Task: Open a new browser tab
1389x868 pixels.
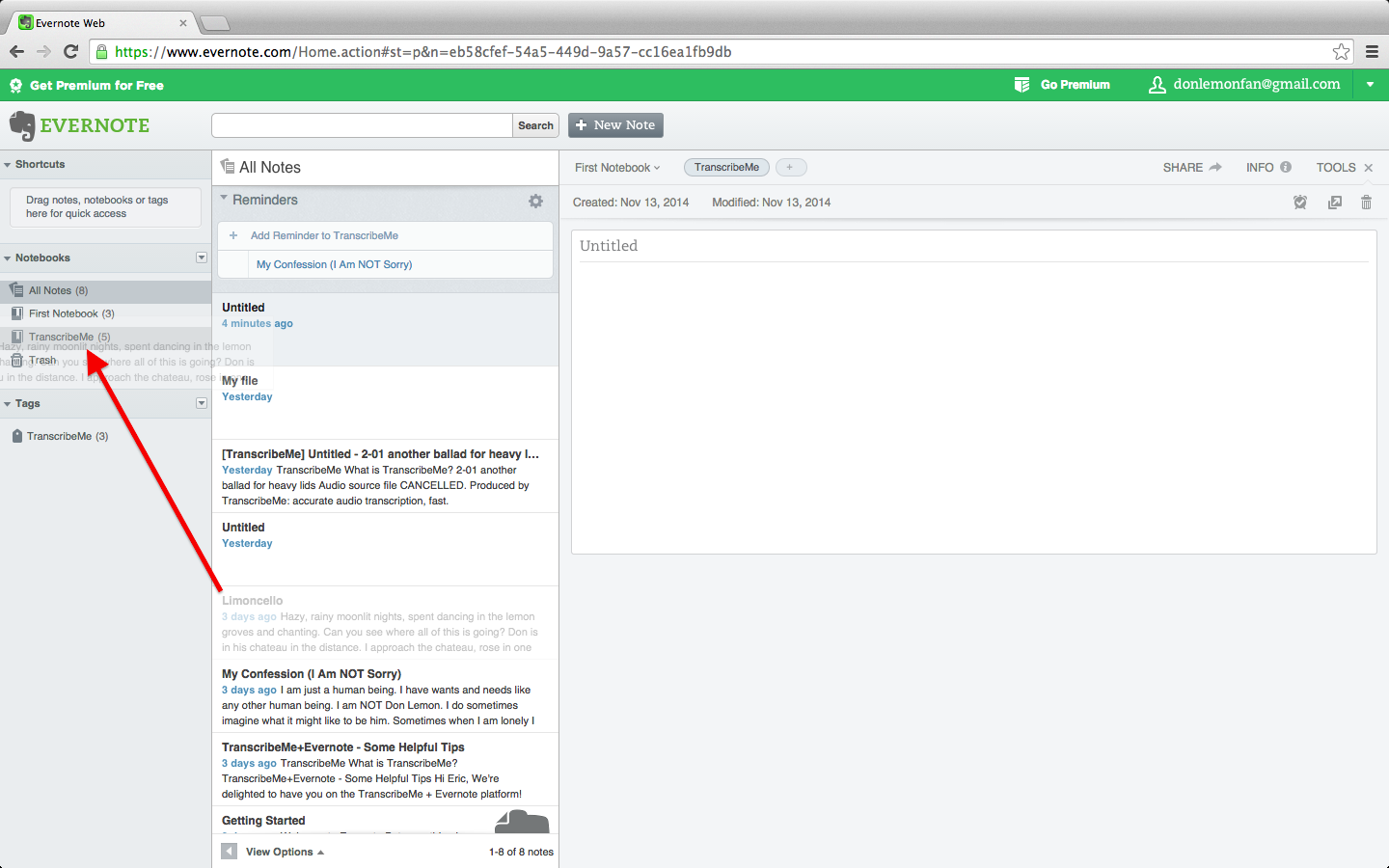Action: click(214, 23)
